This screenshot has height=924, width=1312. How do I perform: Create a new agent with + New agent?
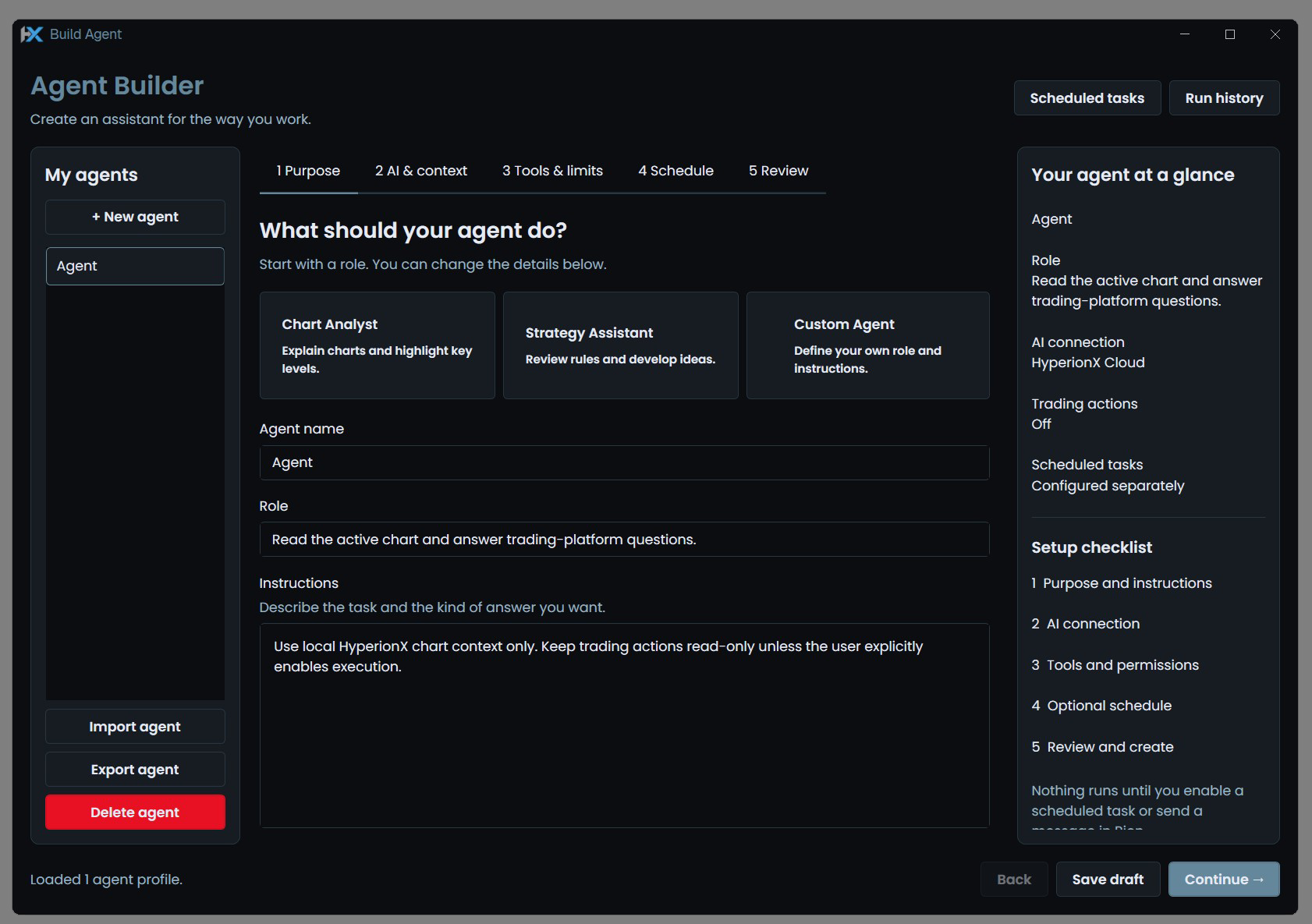point(135,217)
